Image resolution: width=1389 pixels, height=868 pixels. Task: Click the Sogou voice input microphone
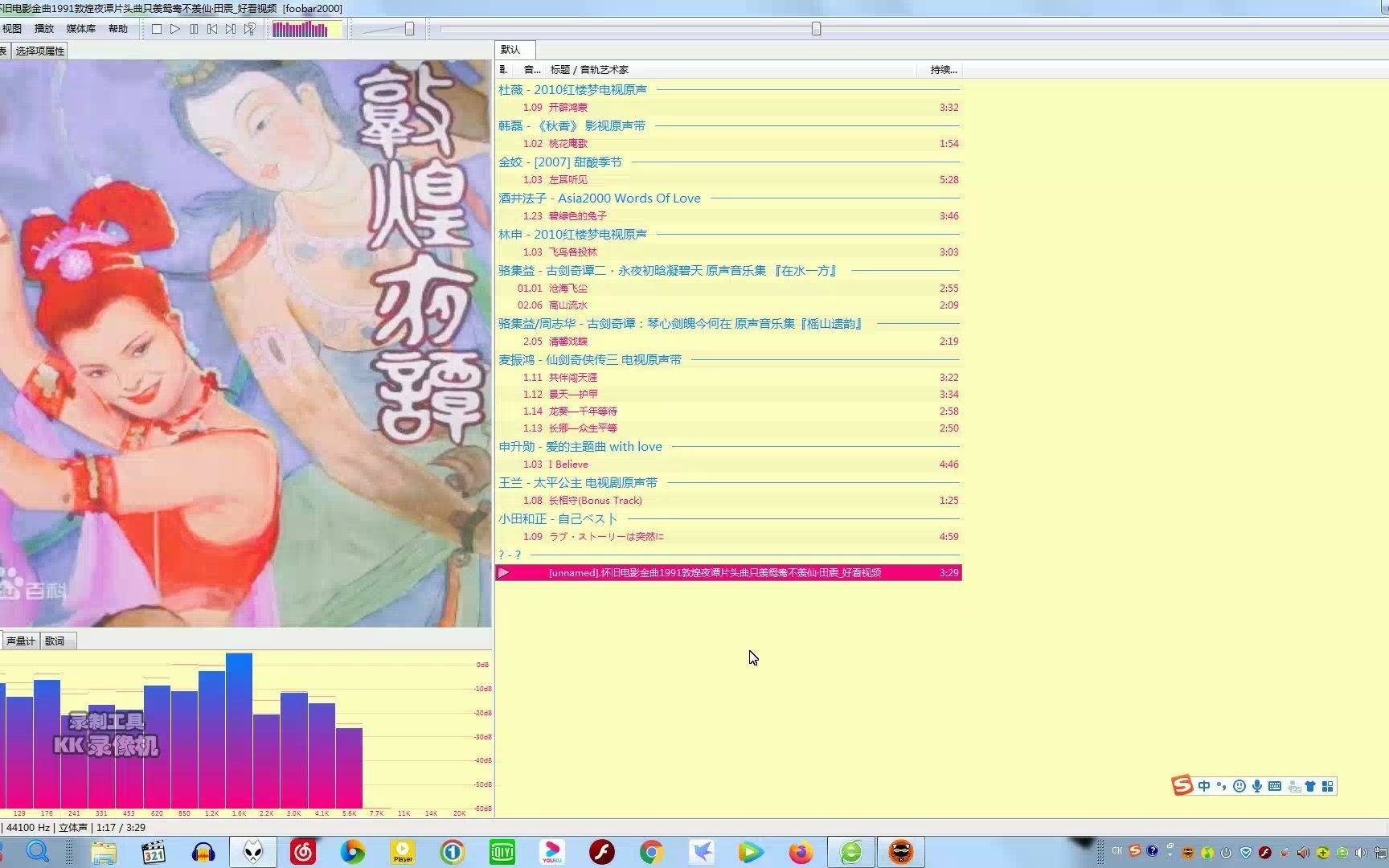[x=1257, y=787]
